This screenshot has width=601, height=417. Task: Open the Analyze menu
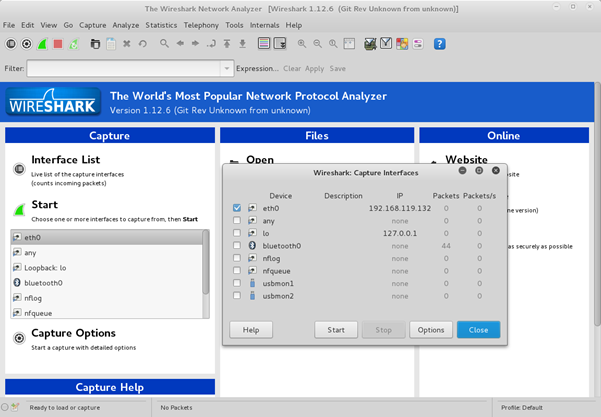[x=125, y=24]
